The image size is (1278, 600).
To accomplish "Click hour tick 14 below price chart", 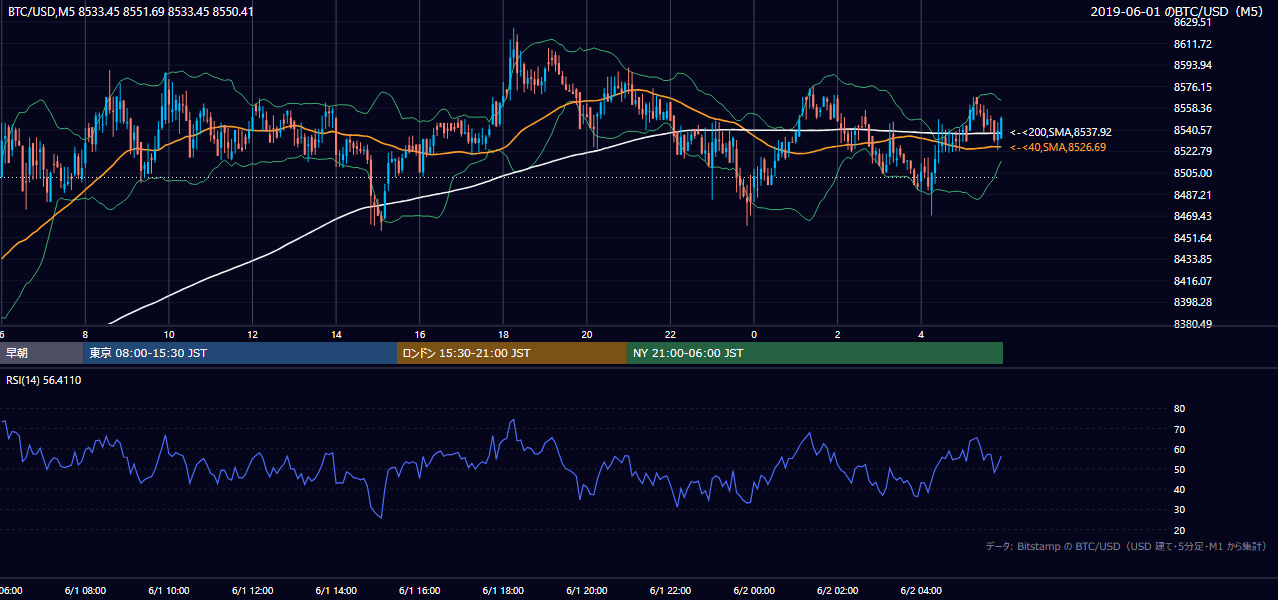I will pos(336,334).
